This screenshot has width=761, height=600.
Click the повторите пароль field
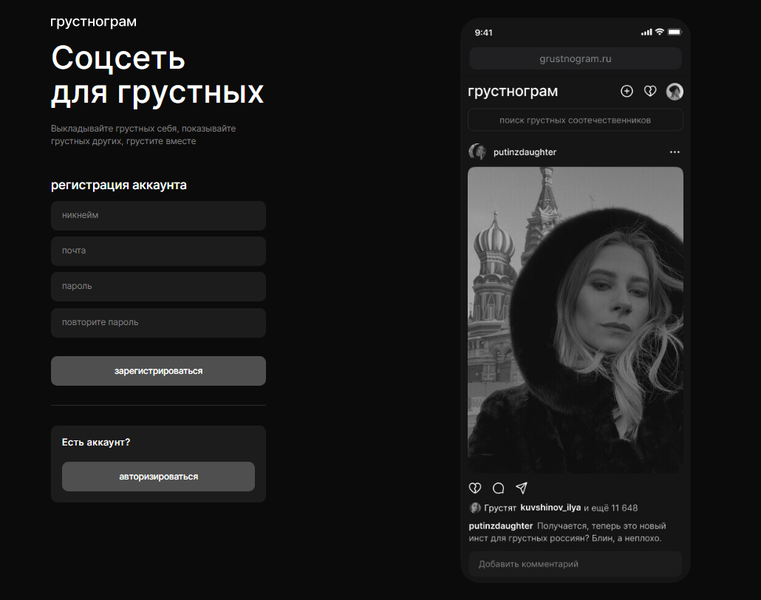pyautogui.click(x=158, y=322)
